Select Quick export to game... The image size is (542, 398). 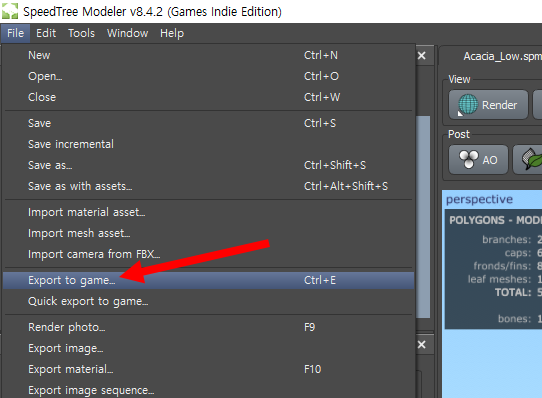coord(208,302)
